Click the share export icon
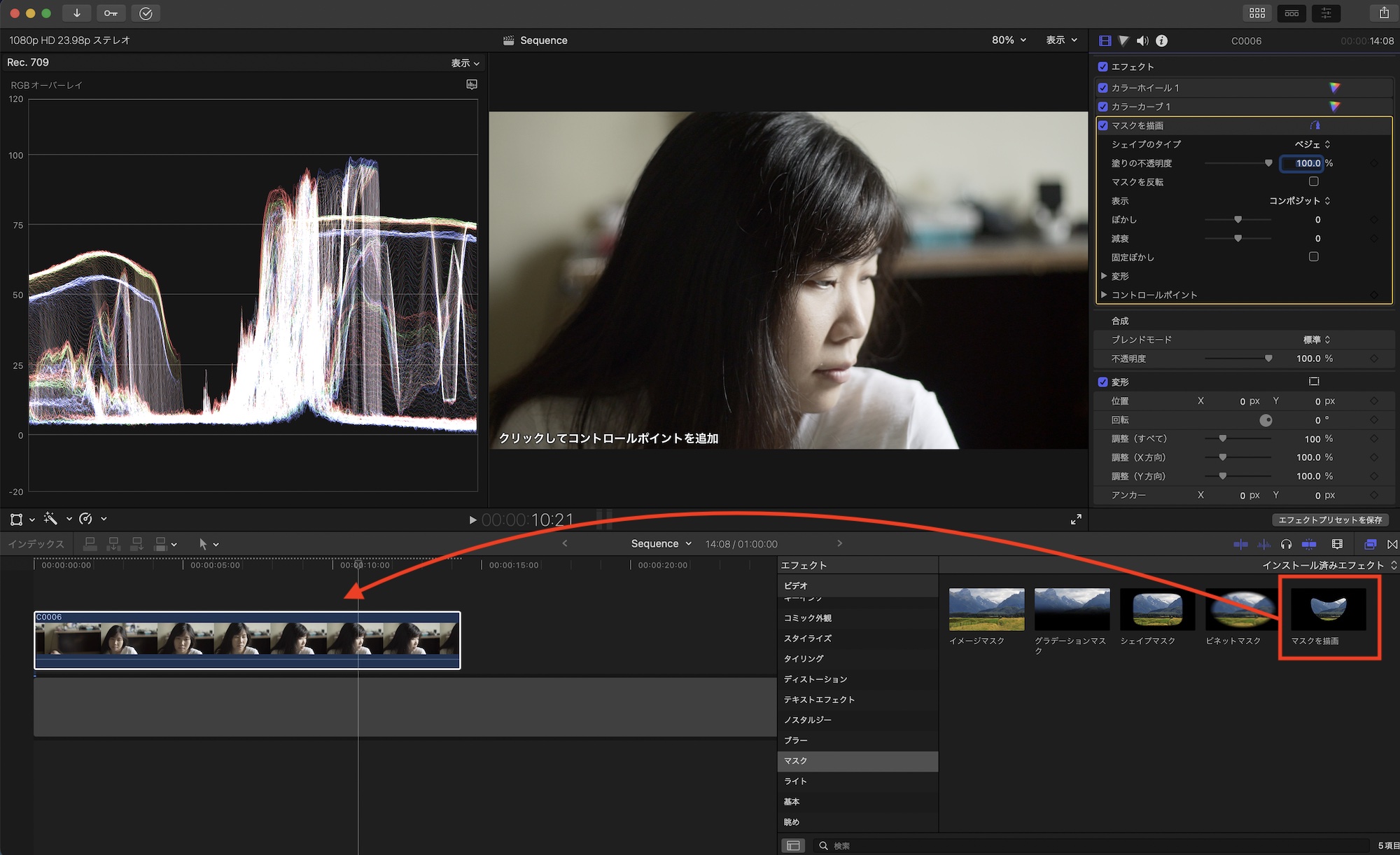The image size is (1400, 855). click(1383, 13)
